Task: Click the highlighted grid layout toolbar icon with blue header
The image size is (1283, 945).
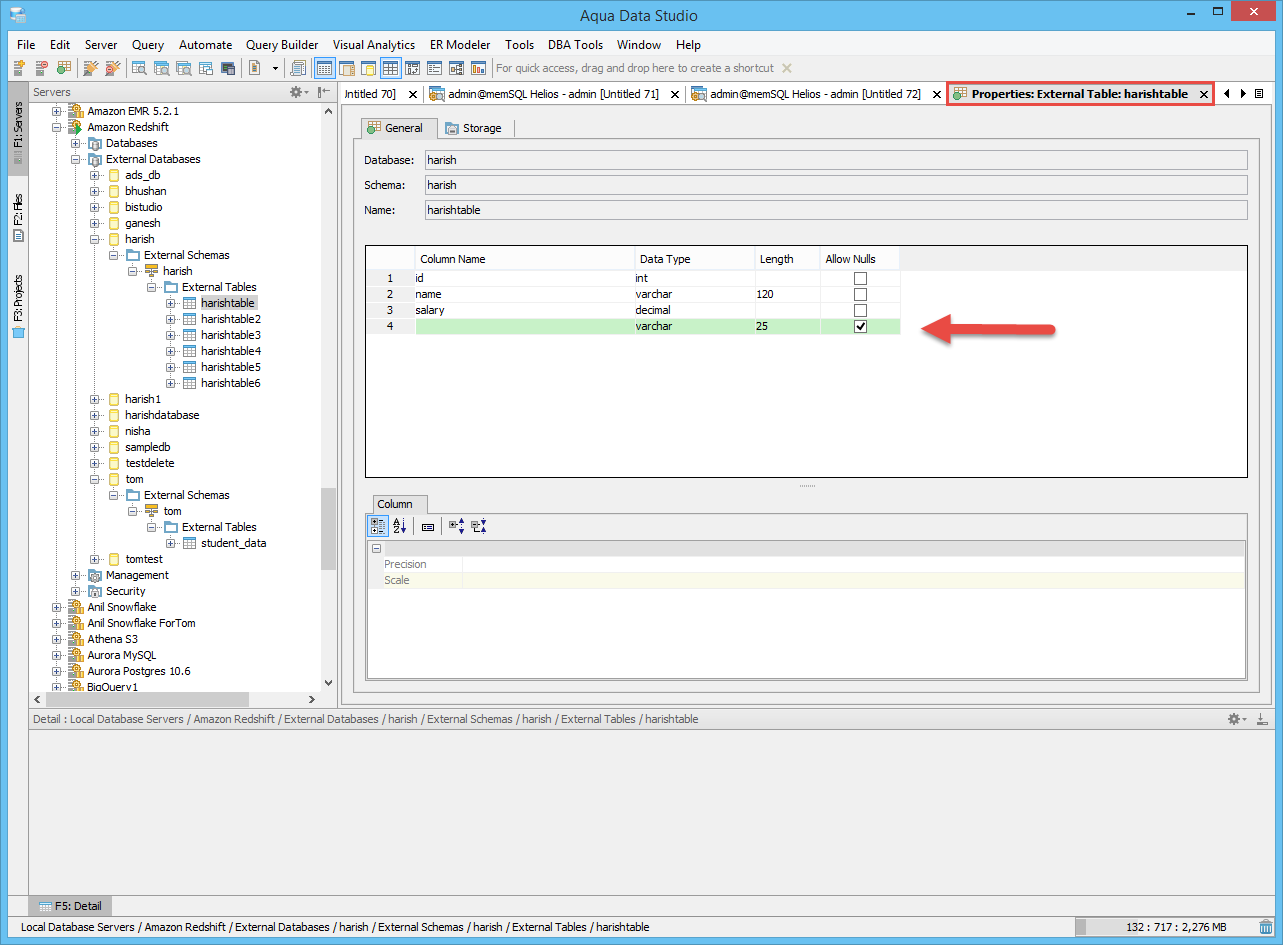Action: tap(324, 68)
